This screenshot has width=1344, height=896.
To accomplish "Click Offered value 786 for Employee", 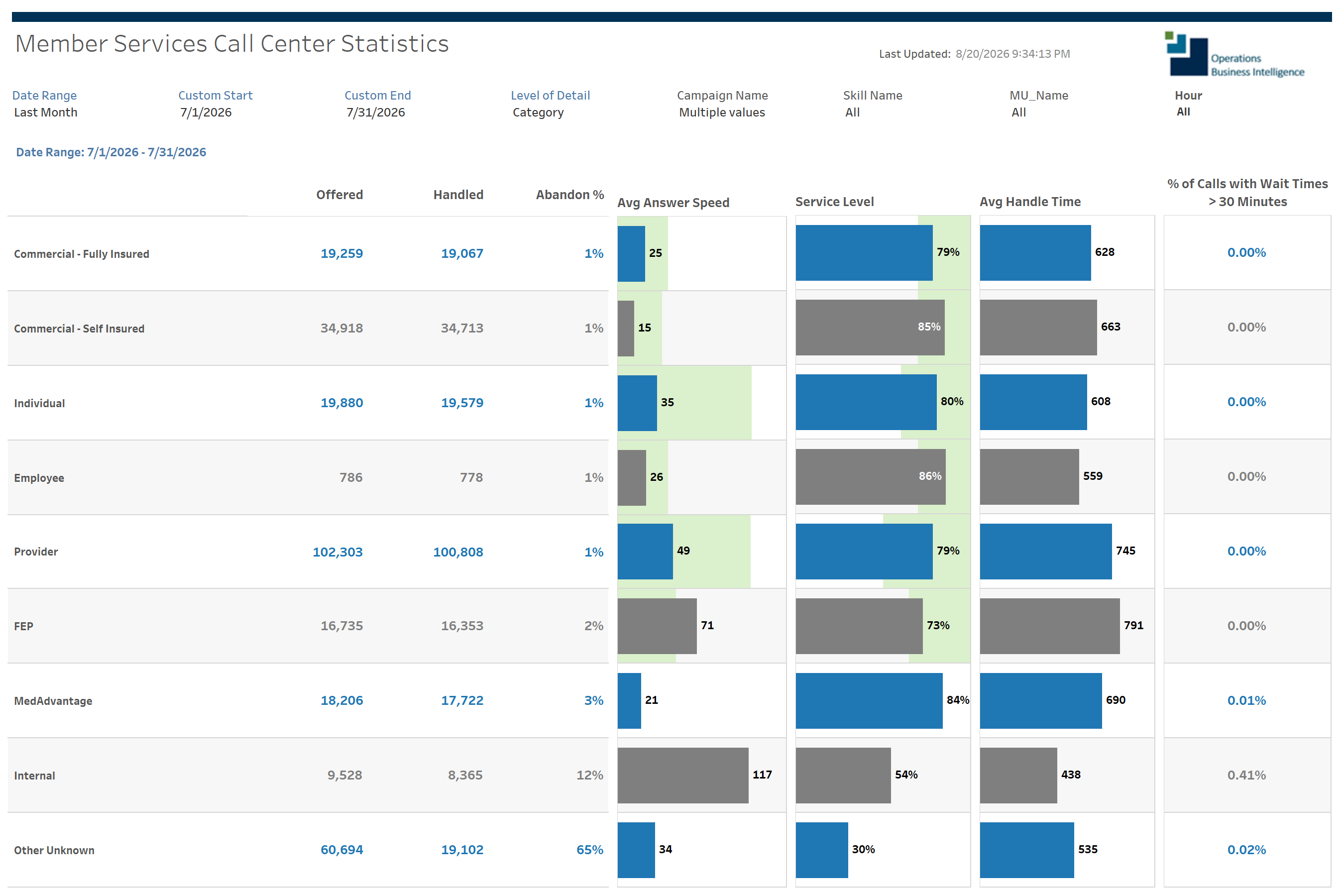I will pyautogui.click(x=351, y=477).
